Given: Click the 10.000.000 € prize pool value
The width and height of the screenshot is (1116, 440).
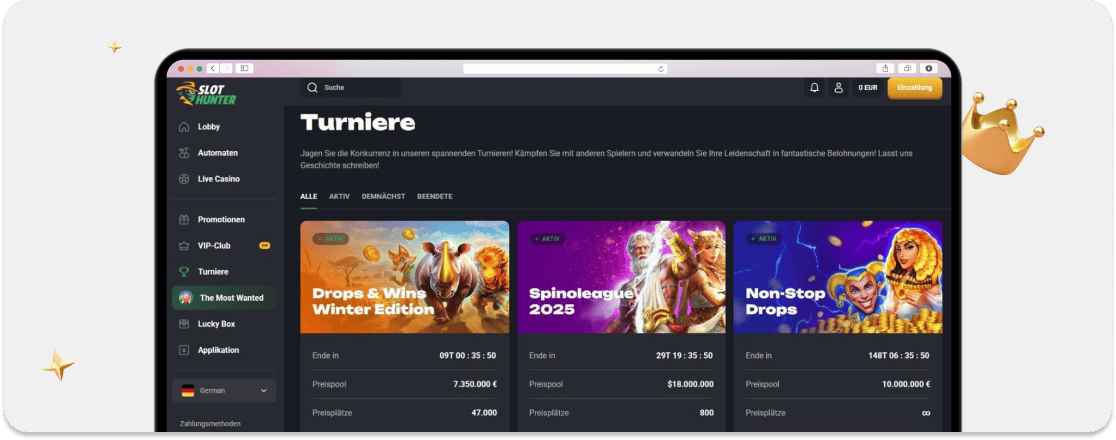Looking at the screenshot, I should [x=906, y=384].
